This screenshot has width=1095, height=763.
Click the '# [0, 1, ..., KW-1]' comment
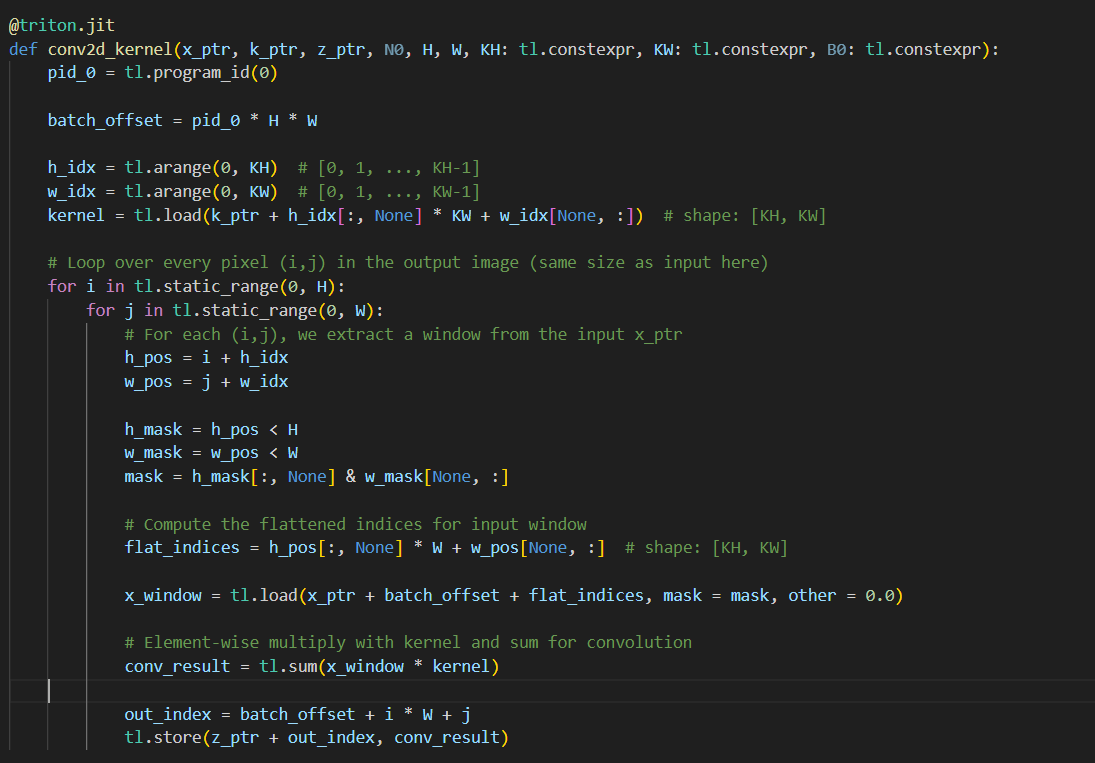click(389, 192)
